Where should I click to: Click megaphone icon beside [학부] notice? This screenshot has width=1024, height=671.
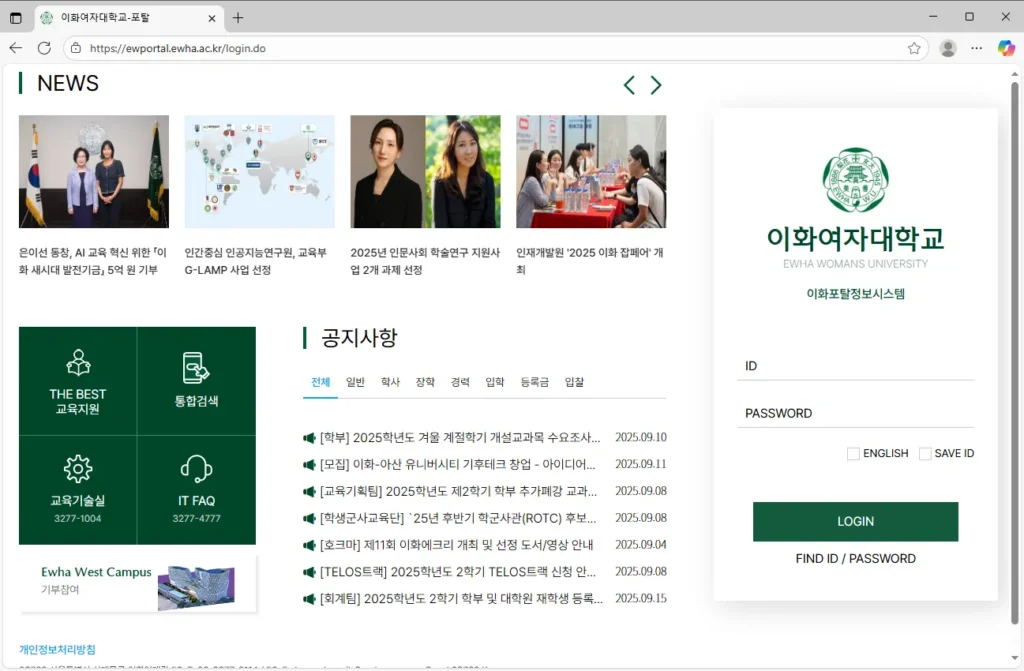coord(309,438)
